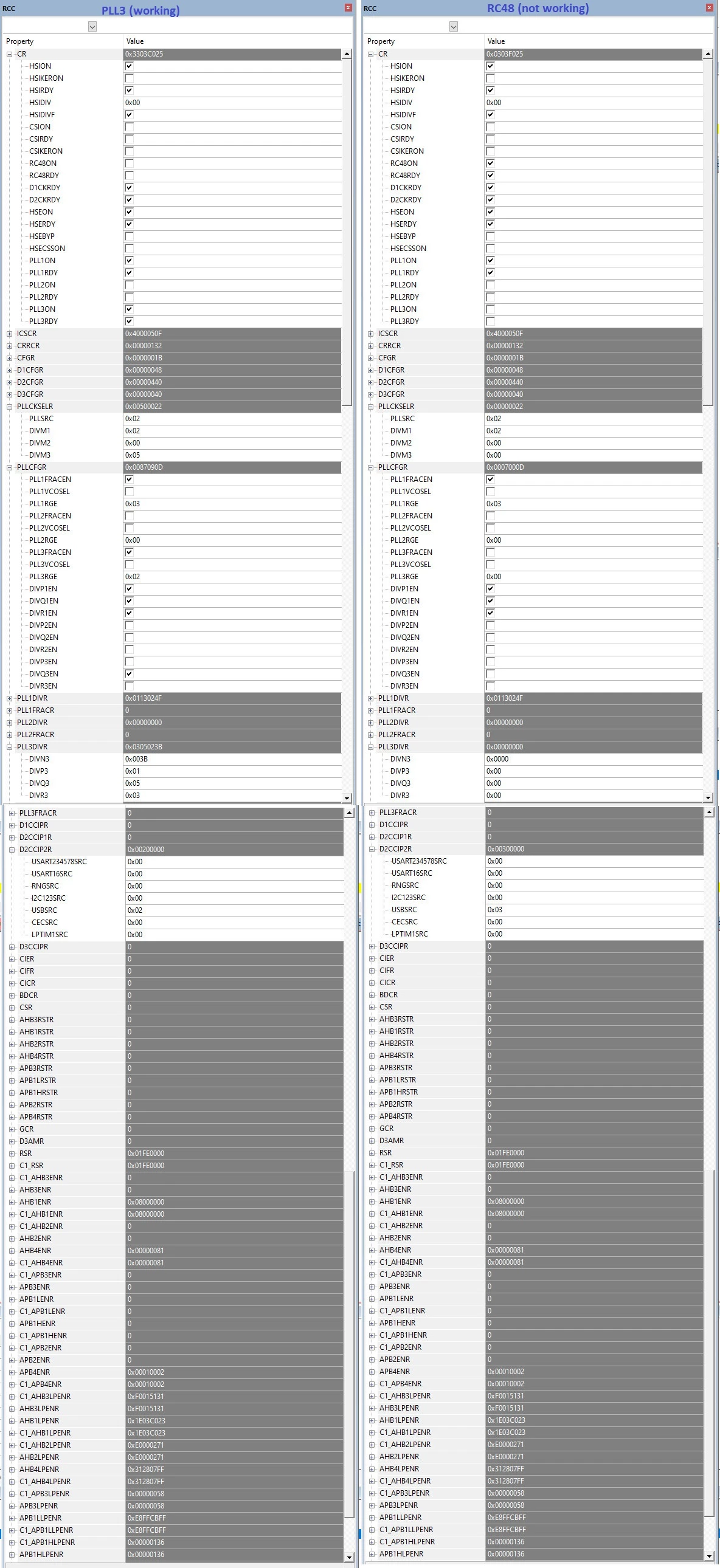Collapse PLLCFGR in the PLL3 (working) panel

point(10,467)
